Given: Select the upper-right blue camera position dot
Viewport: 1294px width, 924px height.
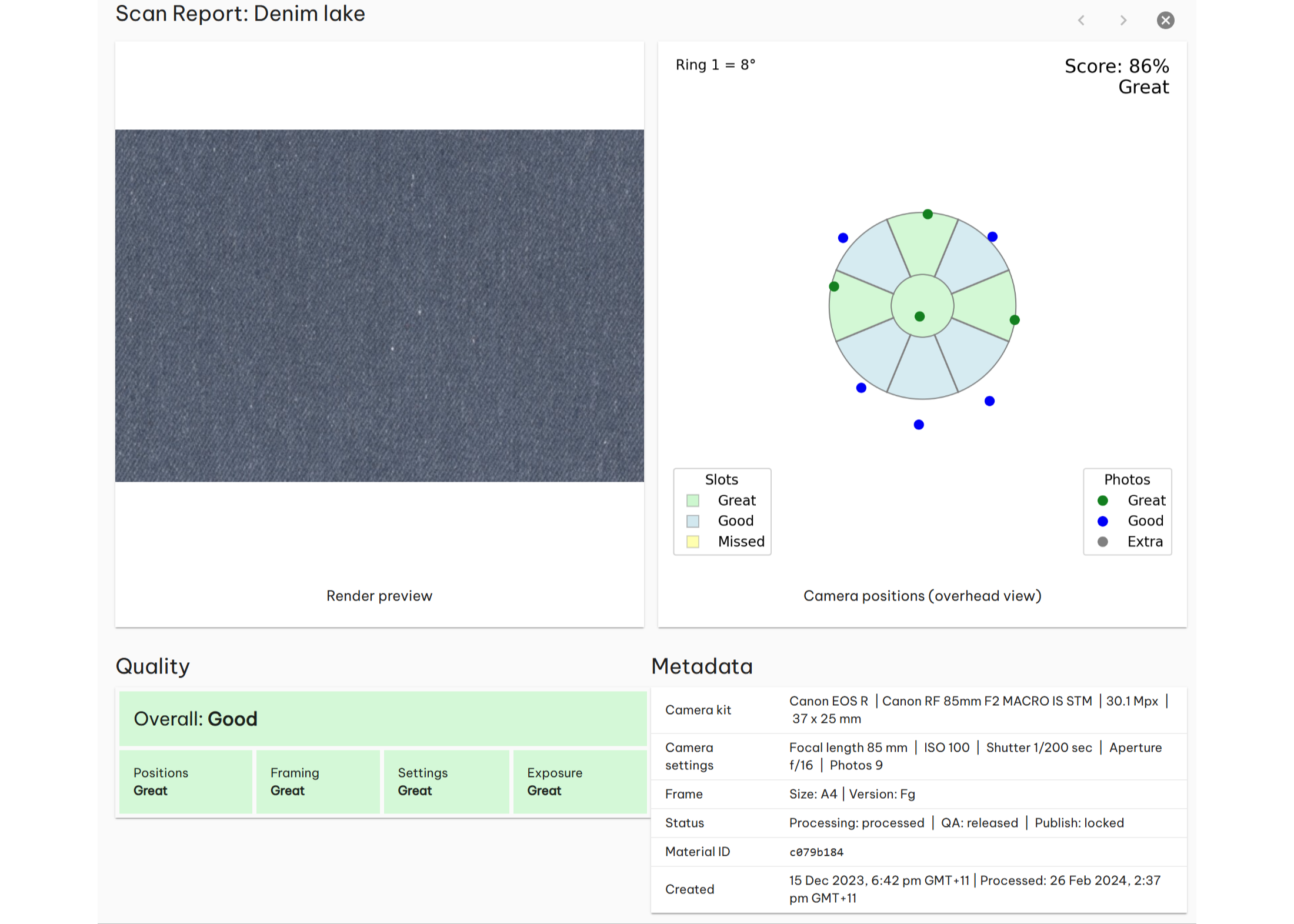Looking at the screenshot, I should tap(992, 236).
